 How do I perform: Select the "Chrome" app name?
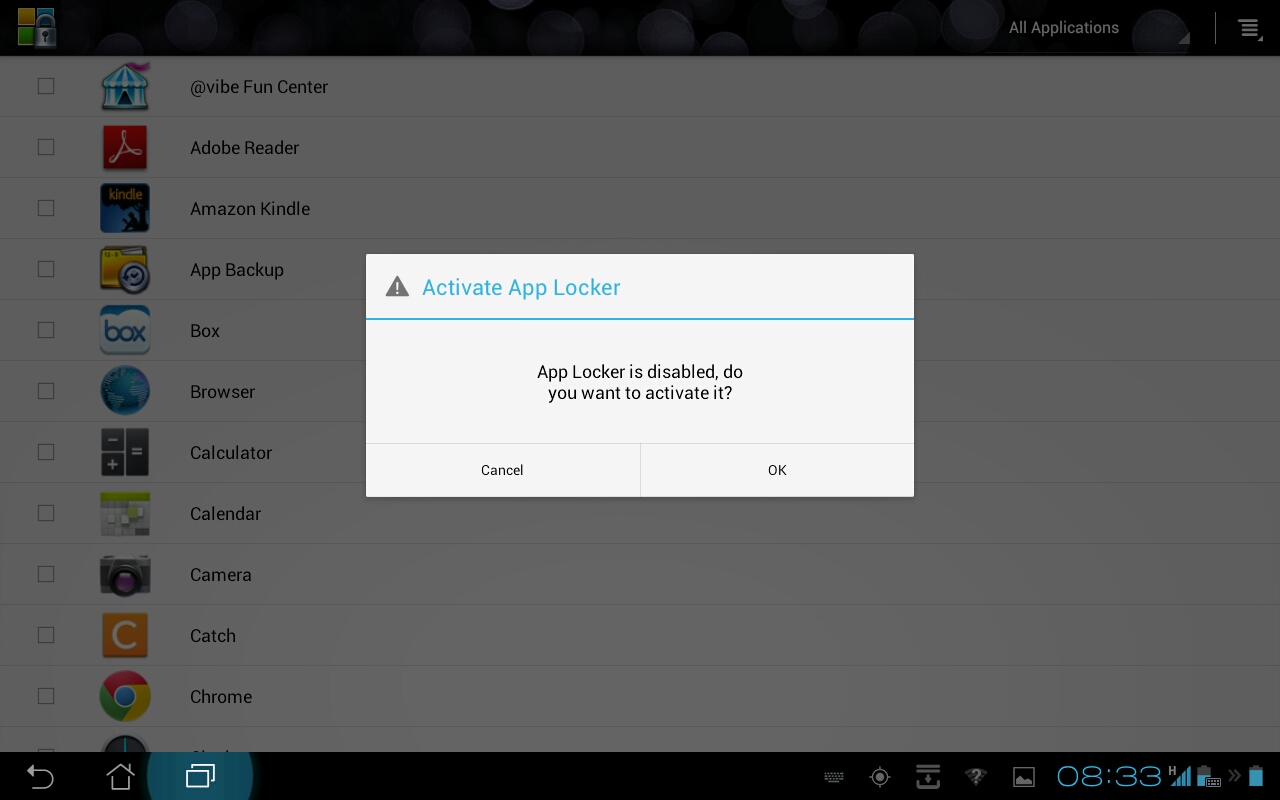(221, 697)
